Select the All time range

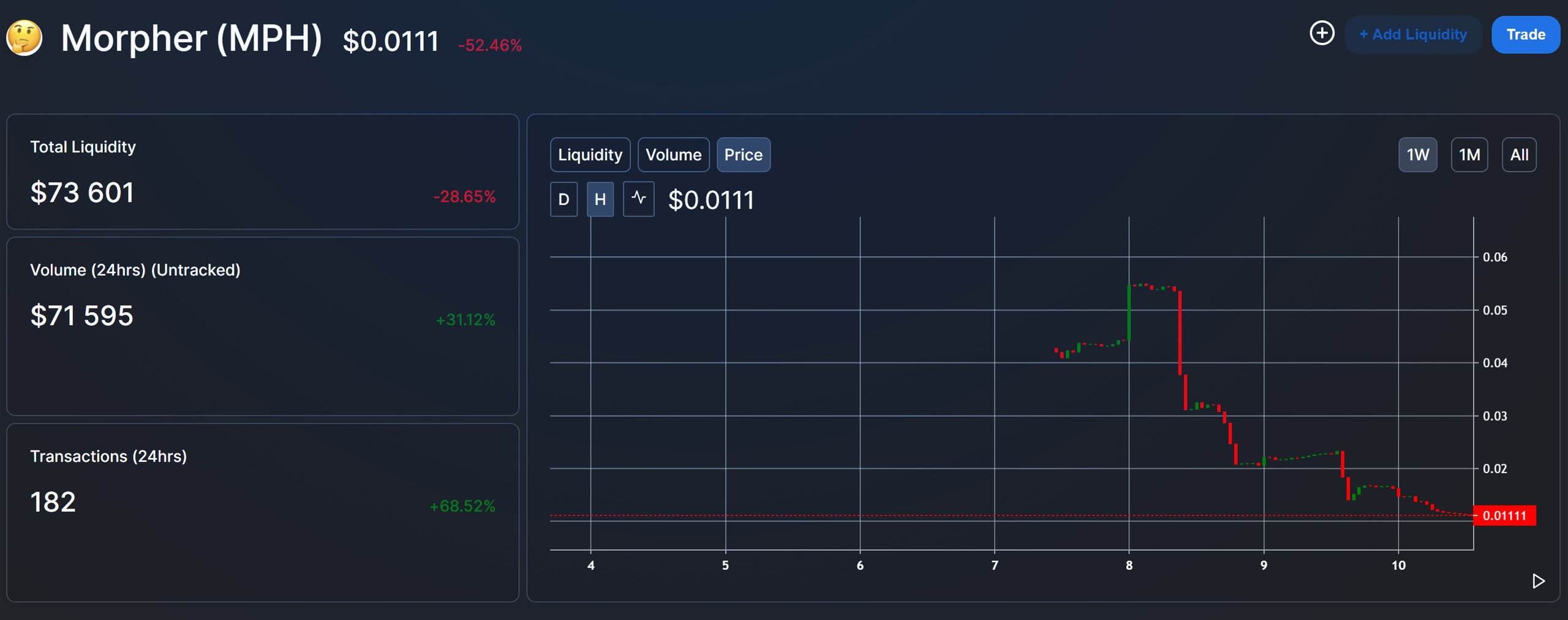point(1519,155)
